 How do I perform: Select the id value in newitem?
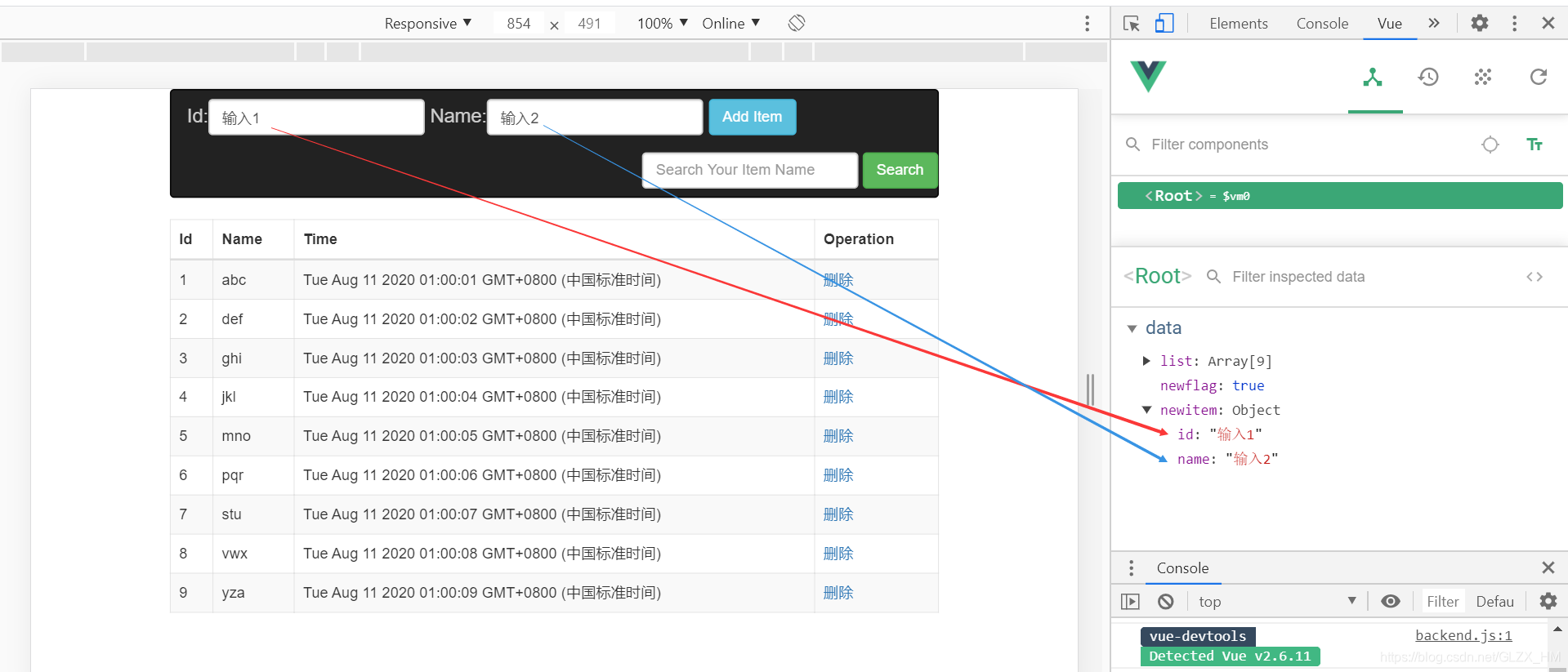coord(1235,434)
